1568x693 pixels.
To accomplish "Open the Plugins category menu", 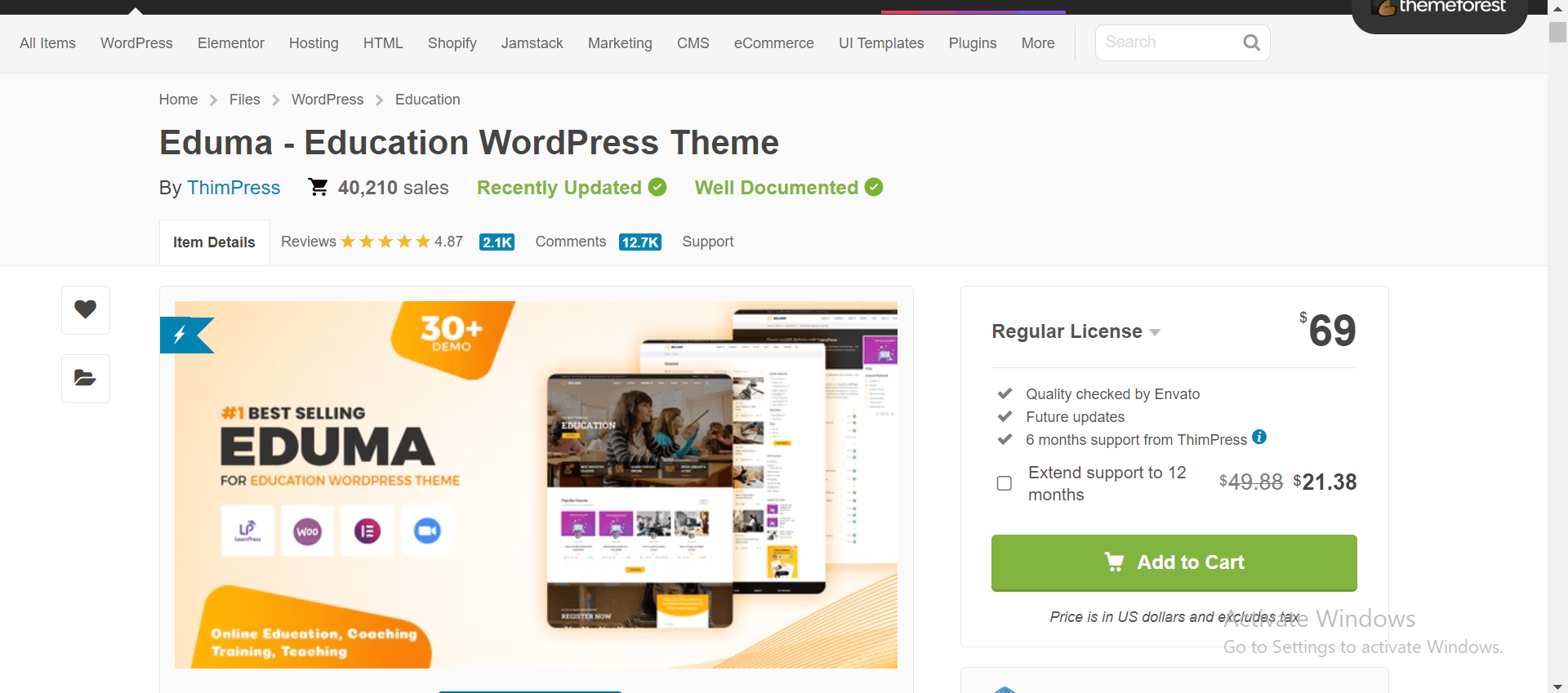I will point(973,43).
